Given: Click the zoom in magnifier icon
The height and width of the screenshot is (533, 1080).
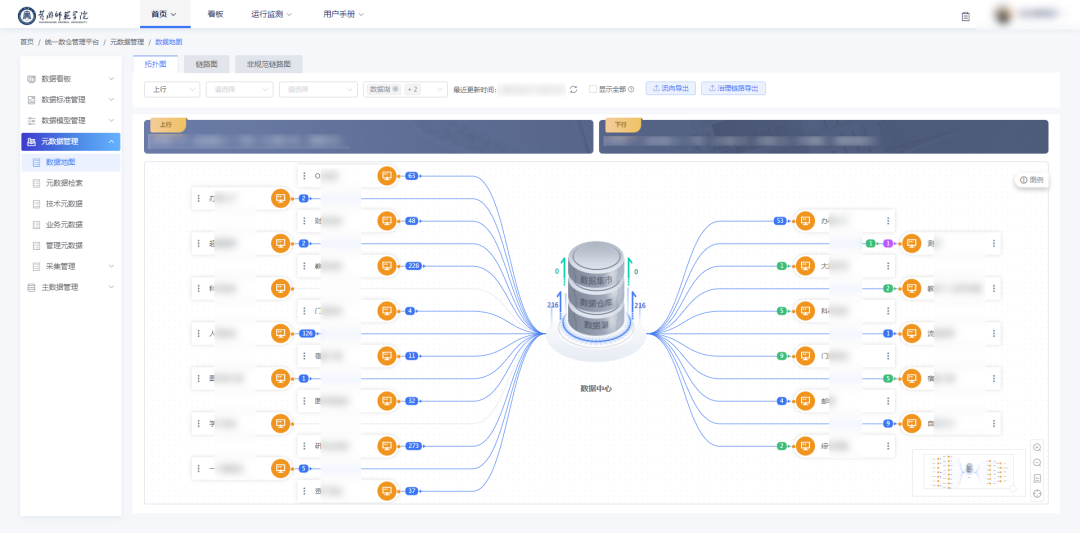Looking at the screenshot, I should pyautogui.click(x=1037, y=447).
